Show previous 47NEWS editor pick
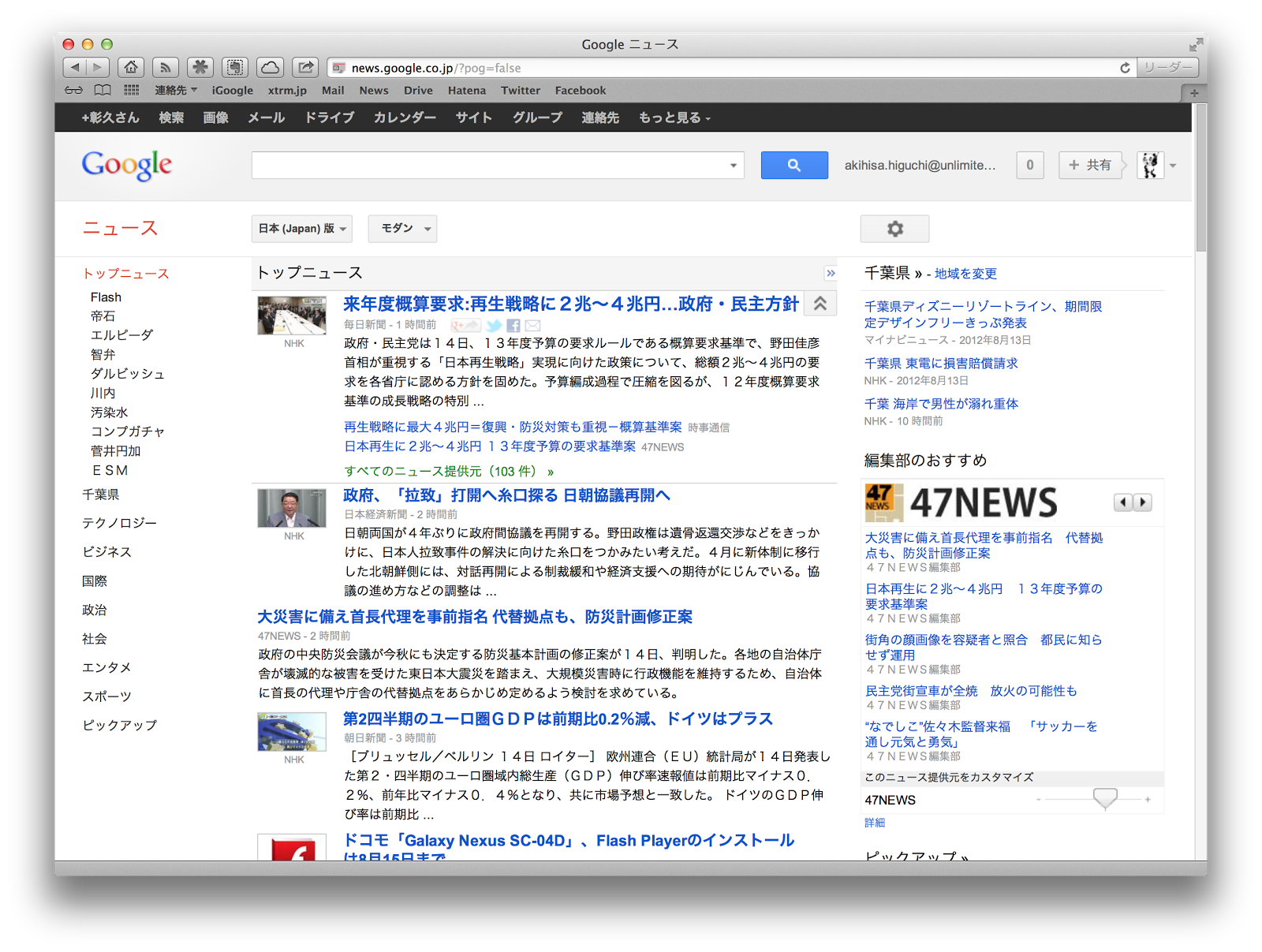Image resolution: width=1262 pixels, height=952 pixels. pyautogui.click(x=1122, y=502)
